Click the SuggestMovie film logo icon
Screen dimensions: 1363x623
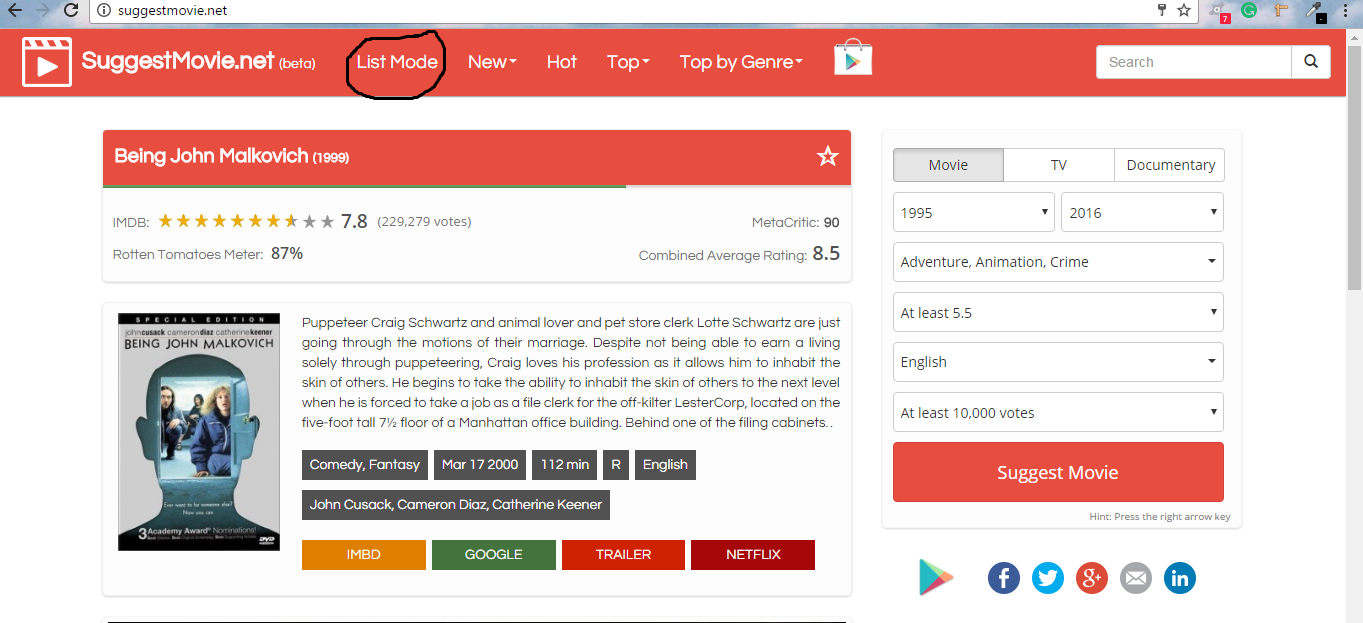point(46,62)
